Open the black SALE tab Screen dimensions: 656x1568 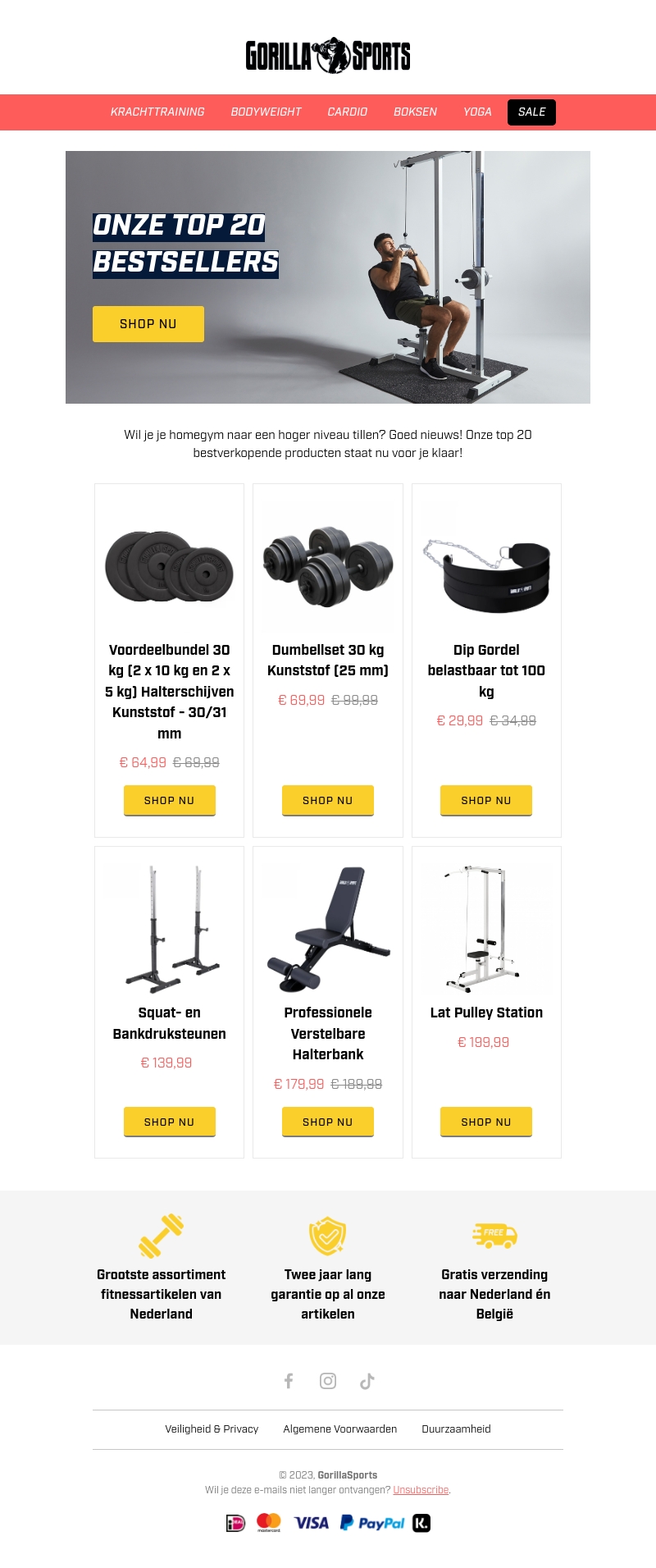click(531, 112)
